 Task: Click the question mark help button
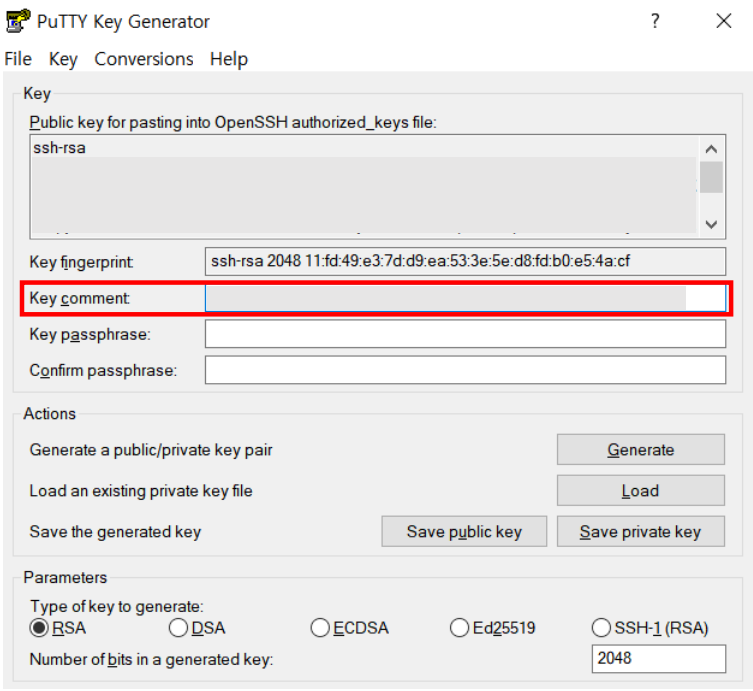click(x=655, y=21)
